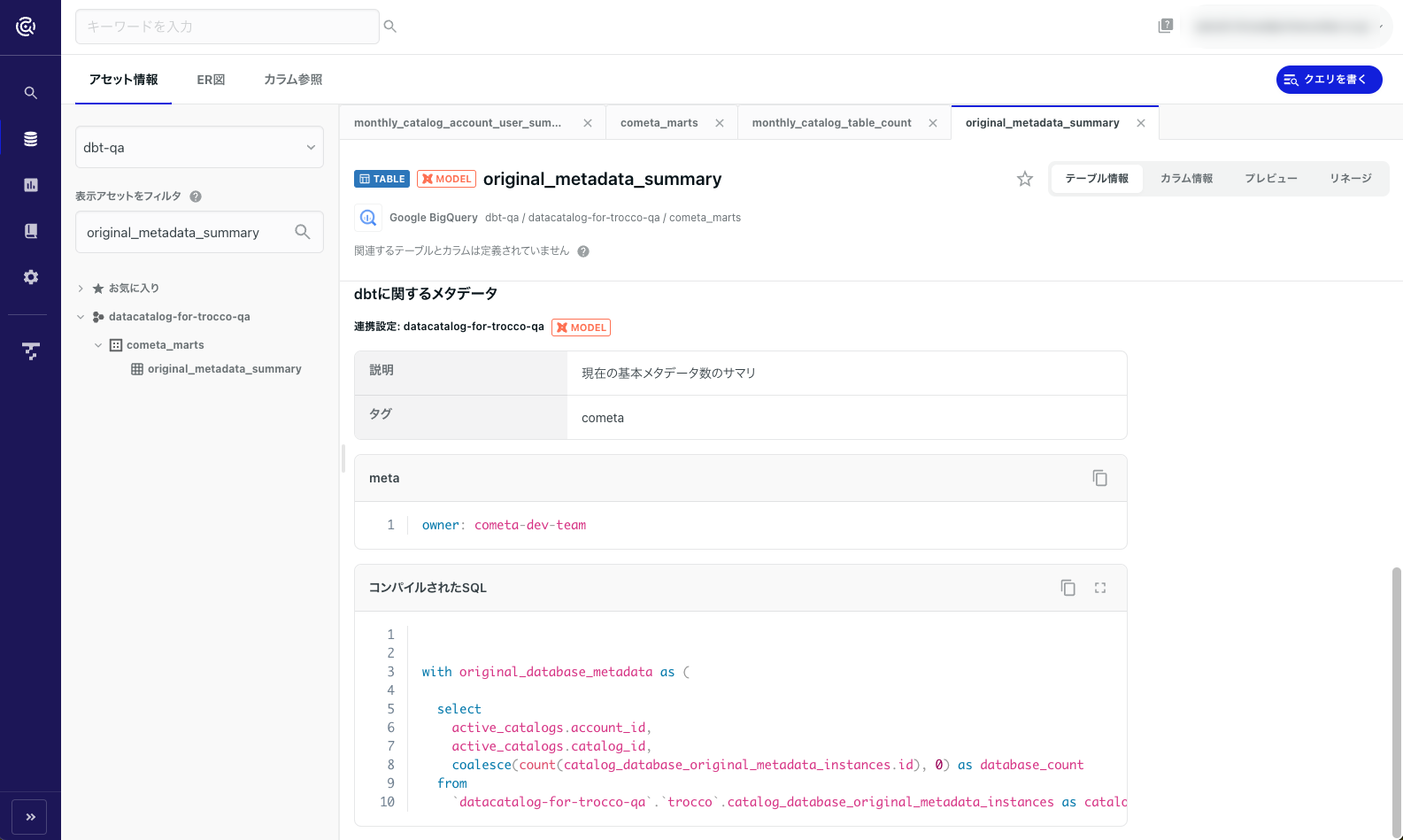Expand the お気に入り favorites tree
Screen dimensions: 1403x840
[x=81, y=289]
